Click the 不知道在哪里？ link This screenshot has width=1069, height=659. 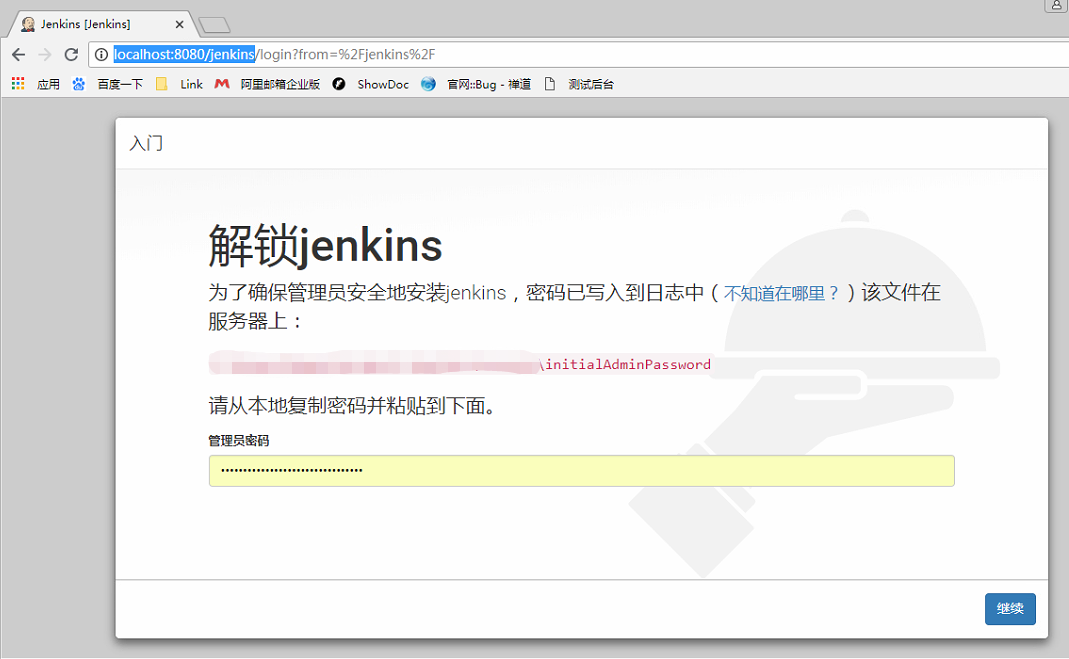[x=781, y=293]
